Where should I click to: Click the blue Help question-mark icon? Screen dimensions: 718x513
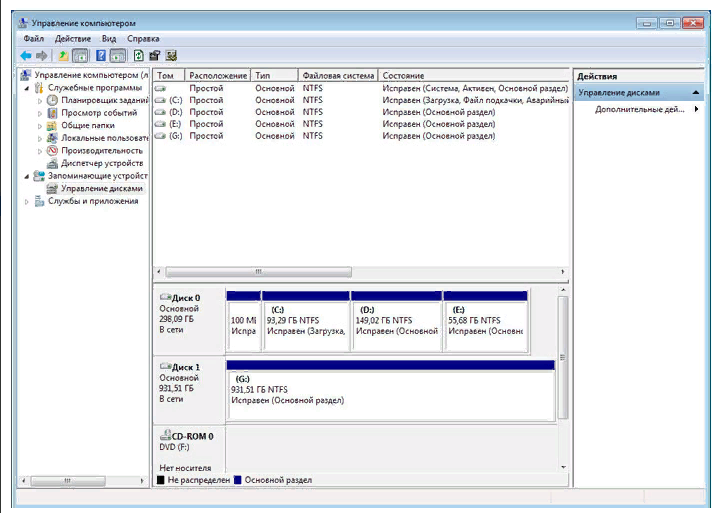point(101,56)
